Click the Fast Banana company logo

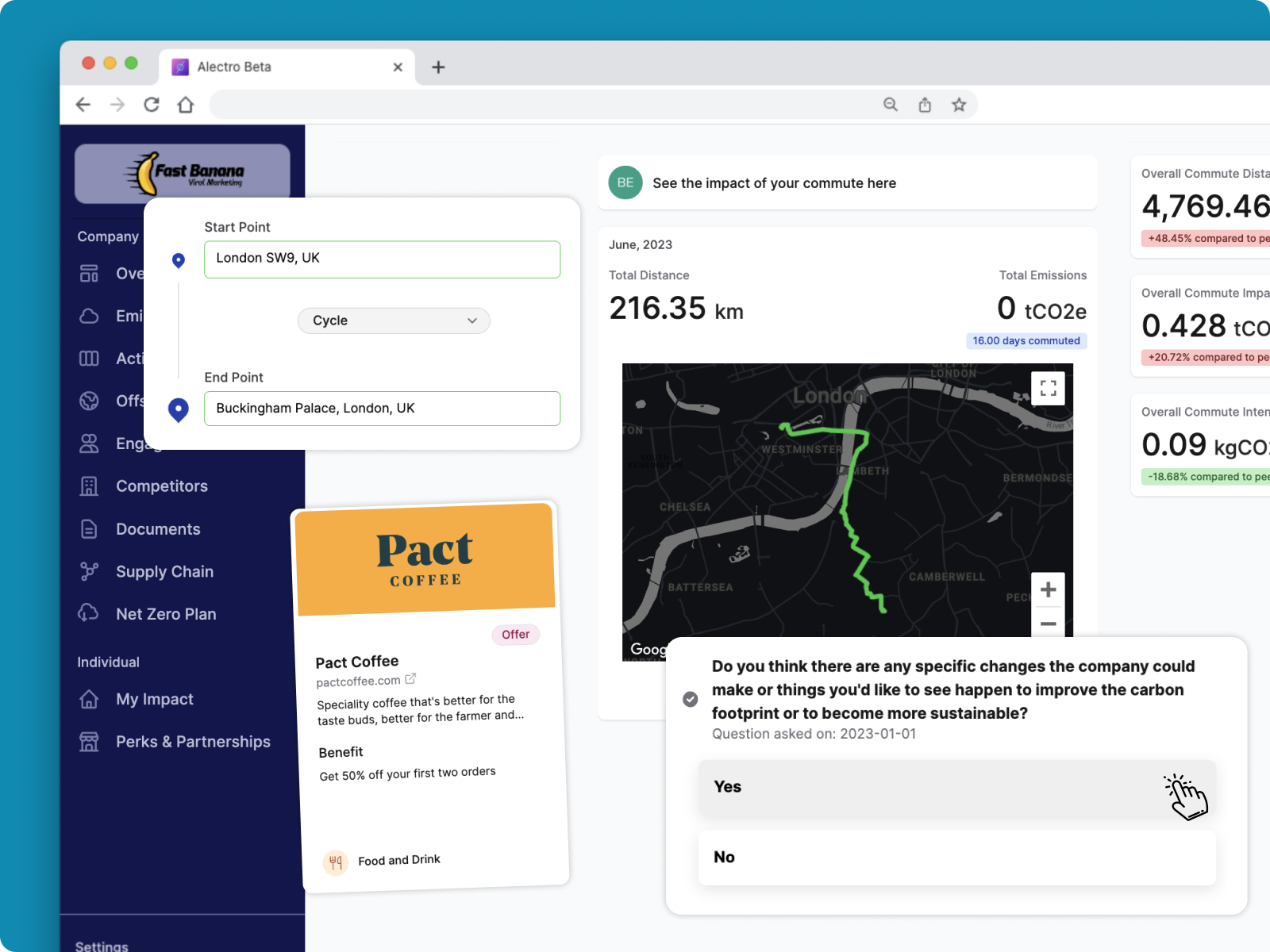[x=183, y=173]
